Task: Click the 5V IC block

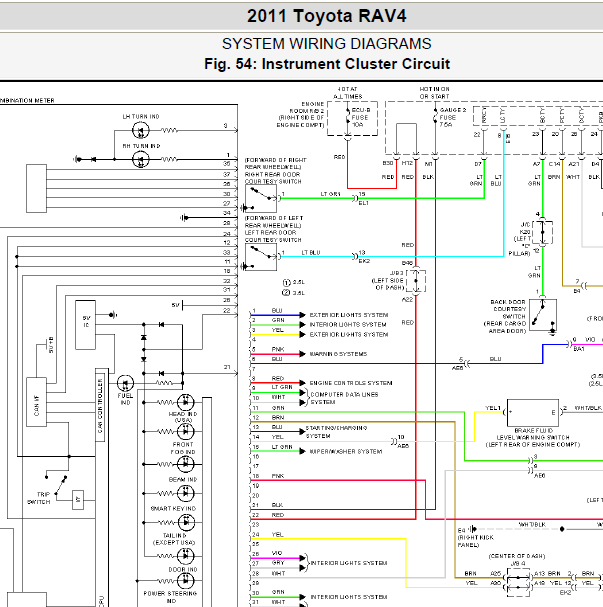Action: [x=85, y=325]
